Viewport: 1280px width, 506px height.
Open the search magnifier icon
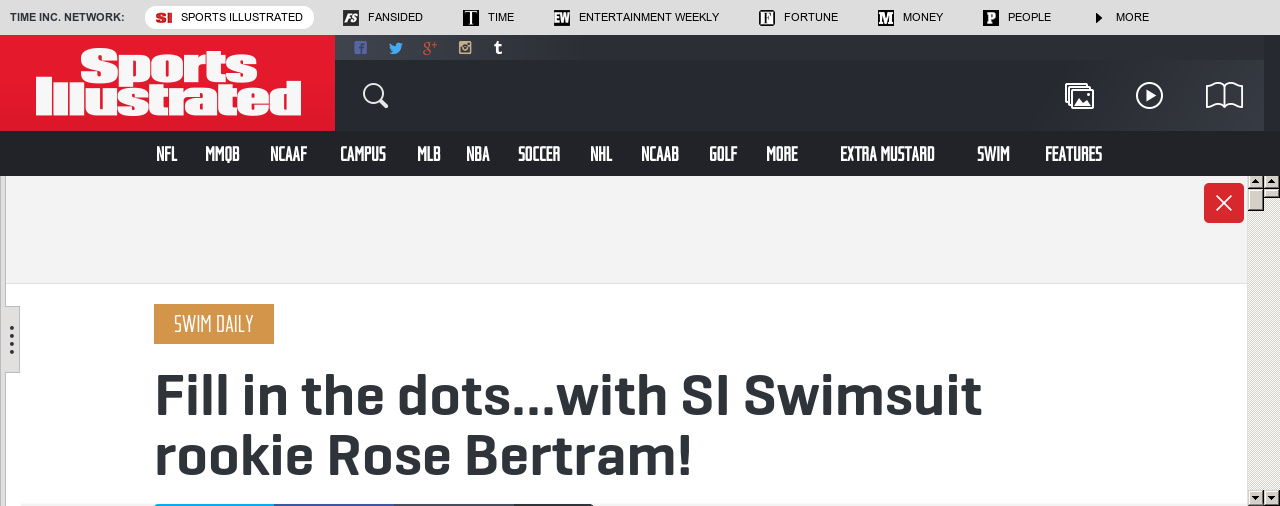[x=376, y=96]
